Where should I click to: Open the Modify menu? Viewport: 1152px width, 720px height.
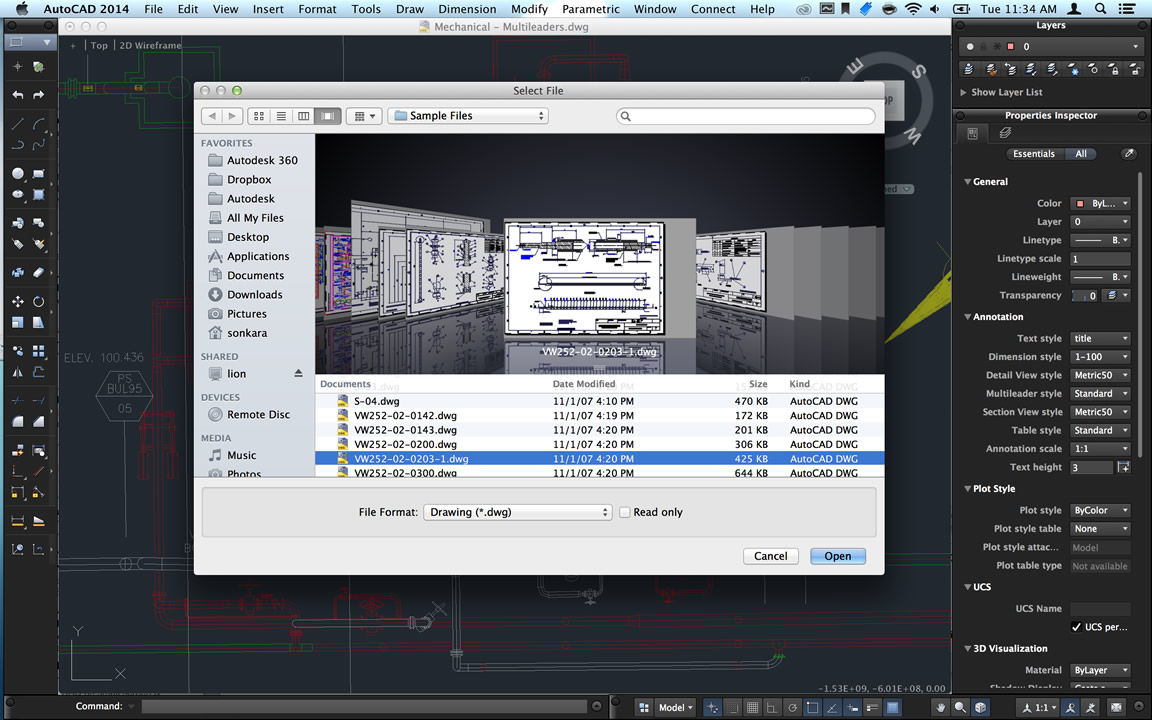(x=529, y=9)
